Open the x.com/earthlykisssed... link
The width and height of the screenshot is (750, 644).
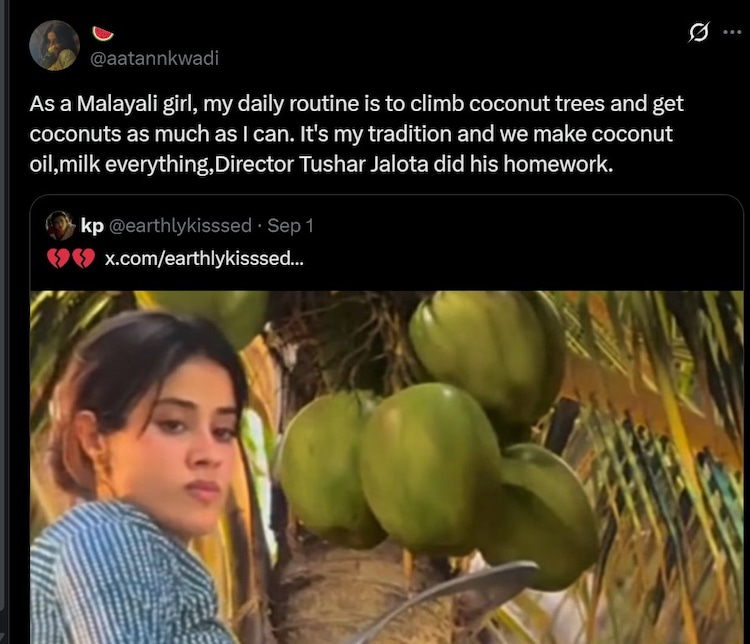point(203,258)
